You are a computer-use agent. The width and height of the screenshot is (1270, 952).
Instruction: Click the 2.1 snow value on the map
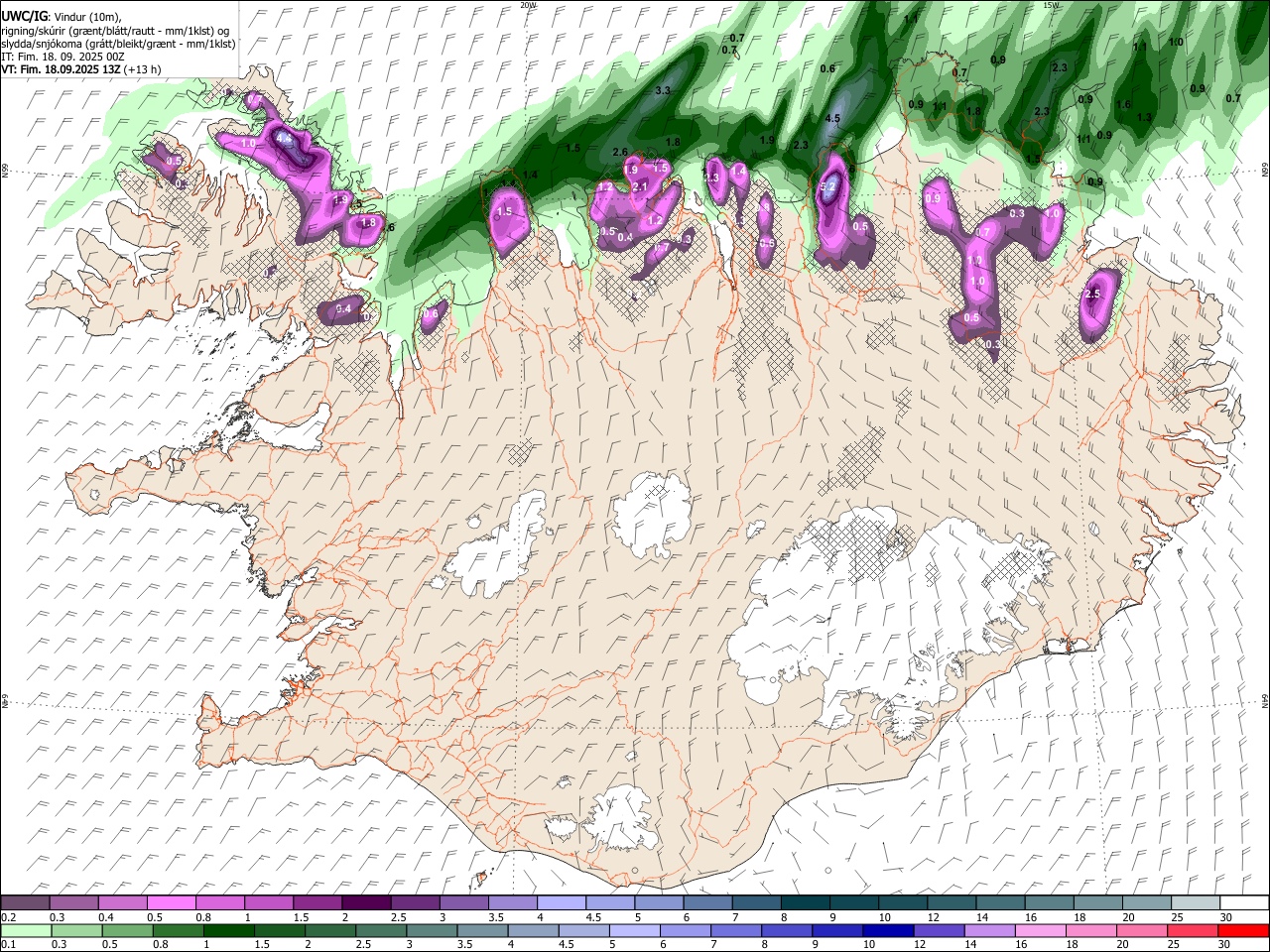(x=640, y=186)
